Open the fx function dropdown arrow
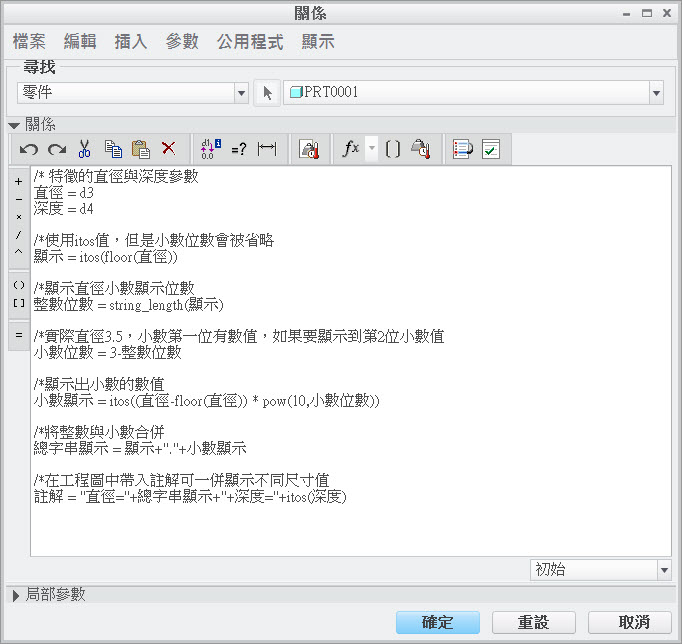The width and height of the screenshot is (682, 644). click(x=372, y=148)
